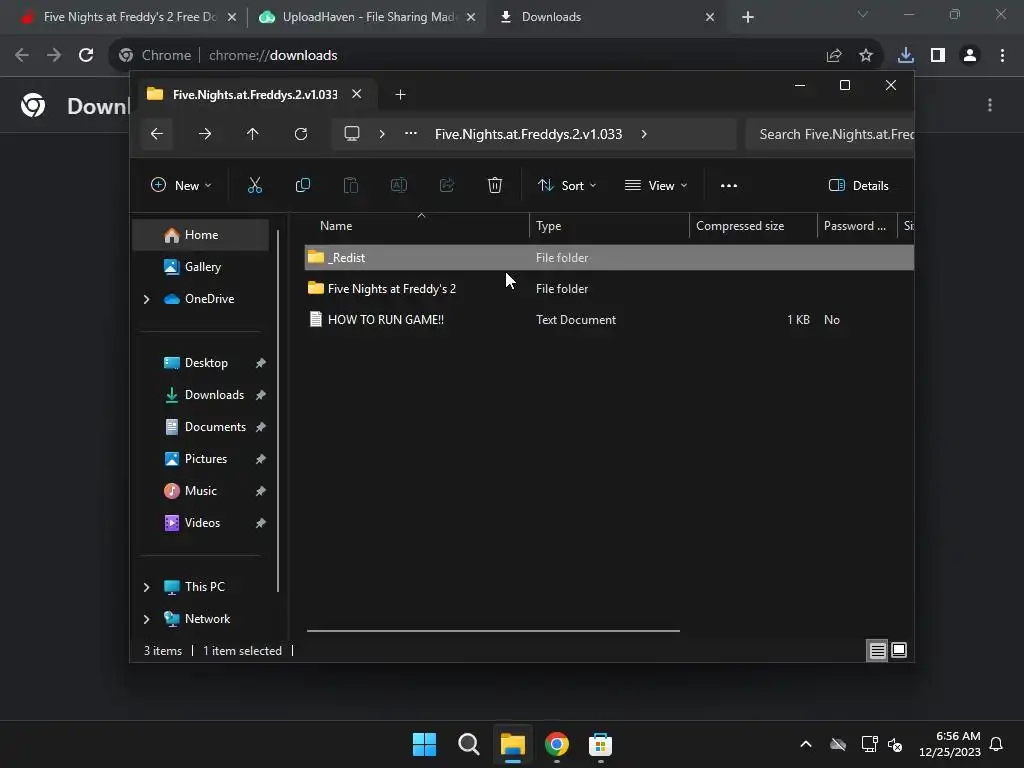Open pinned Music folder

pyautogui.click(x=200, y=490)
